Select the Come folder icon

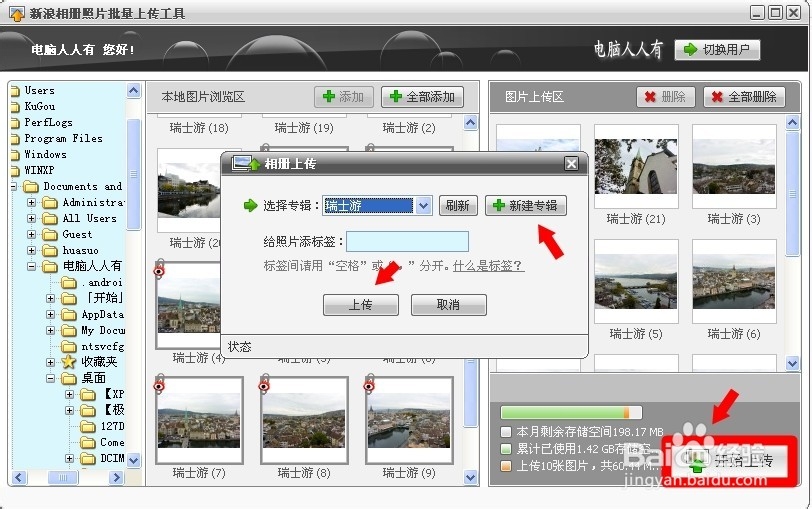coord(88,443)
